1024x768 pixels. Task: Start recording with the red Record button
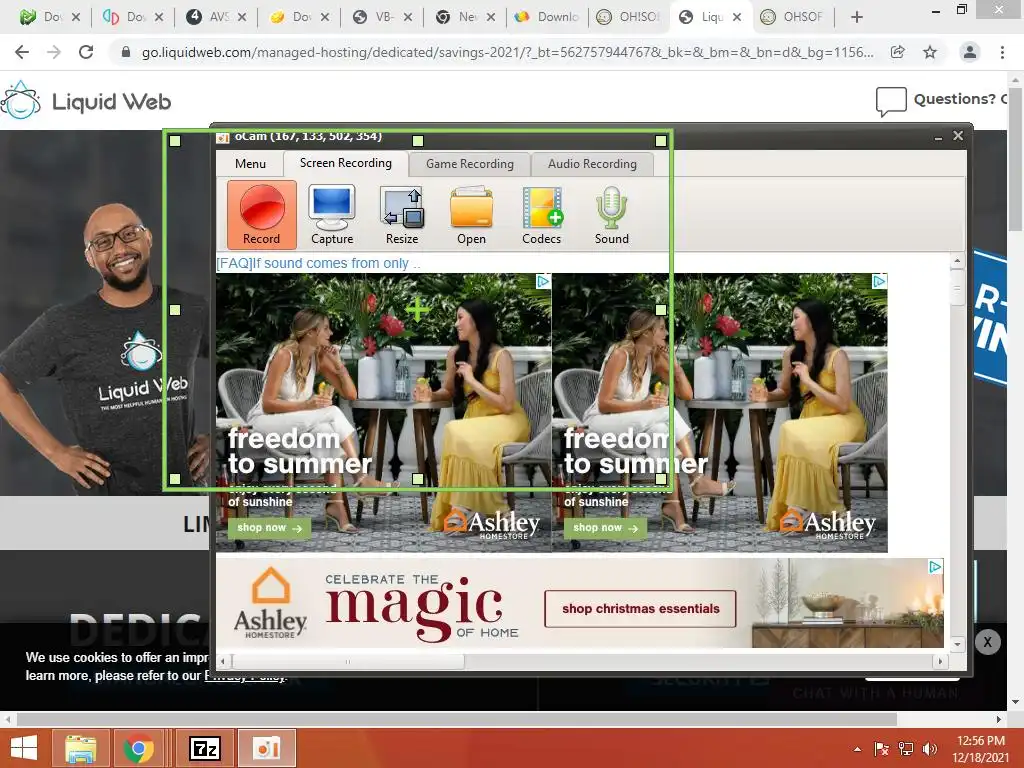coord(261,215)
